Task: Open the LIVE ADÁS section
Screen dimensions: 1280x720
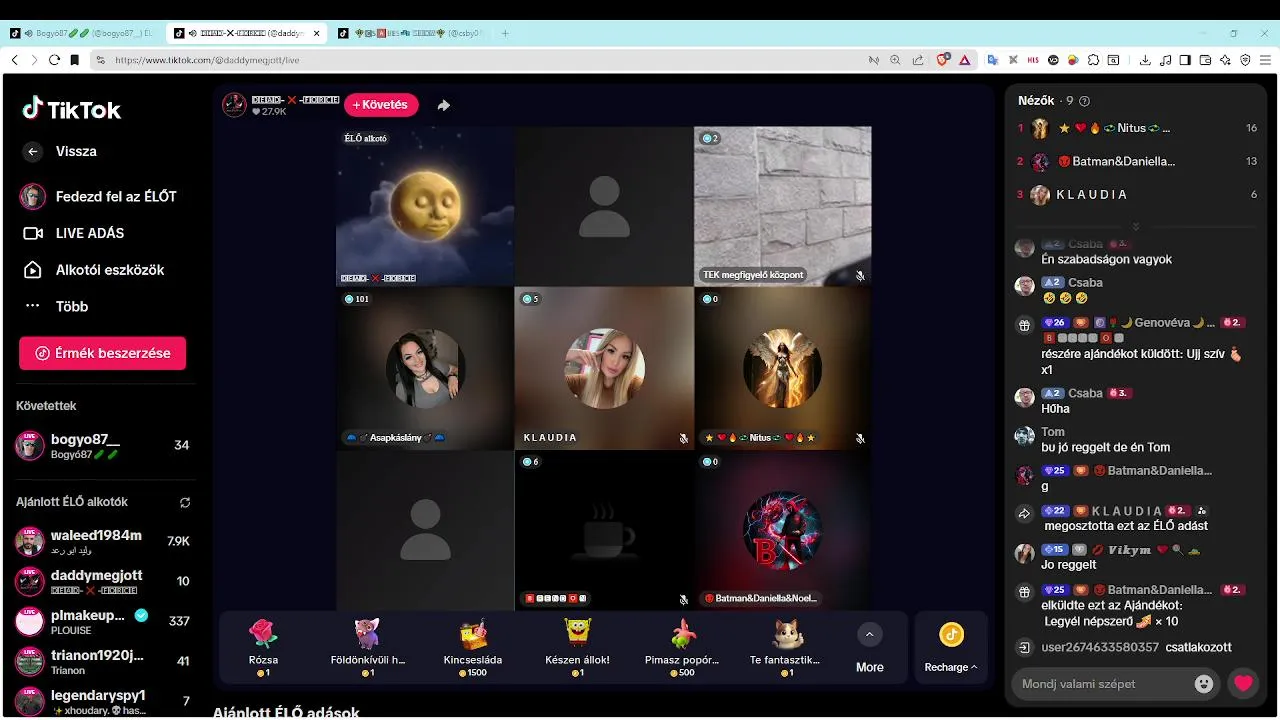Action: [74, 233]
